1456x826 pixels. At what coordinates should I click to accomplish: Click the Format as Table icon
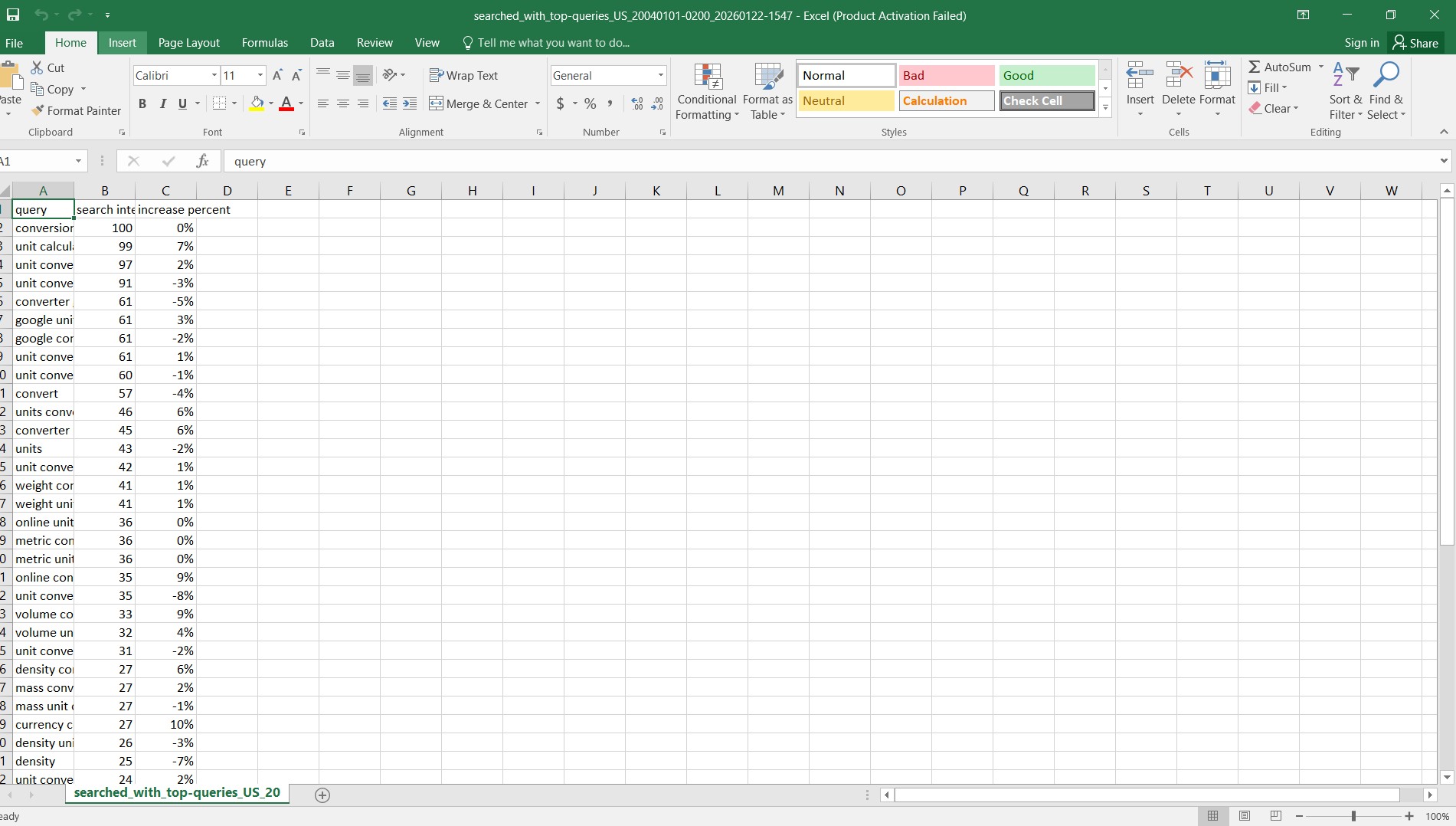[x=767, y=90]
